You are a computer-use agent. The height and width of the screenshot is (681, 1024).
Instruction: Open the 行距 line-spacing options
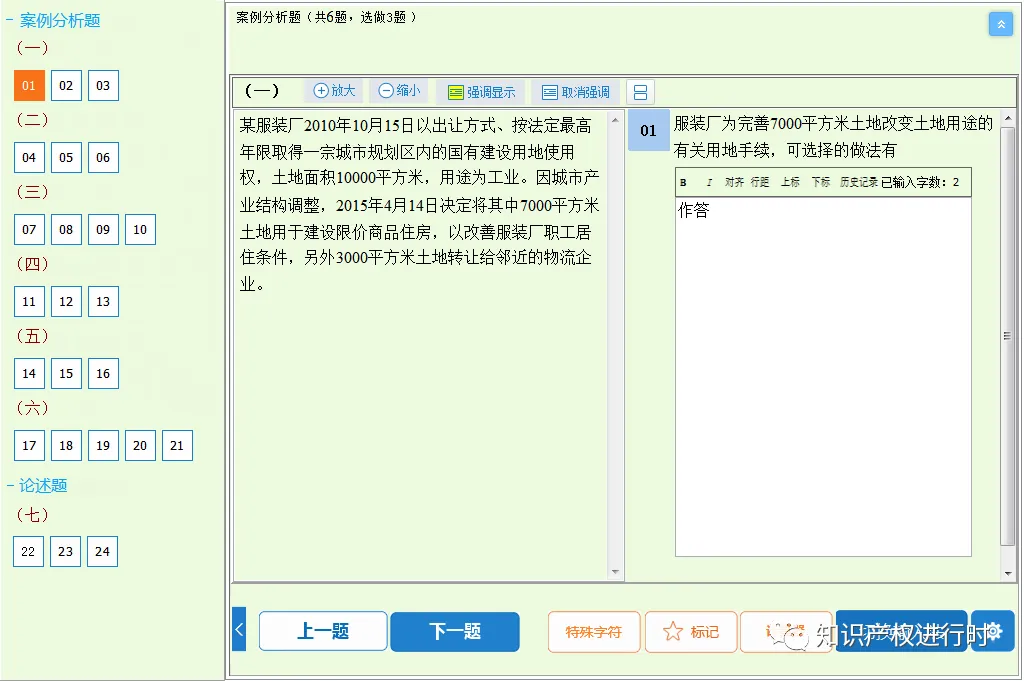758,182
